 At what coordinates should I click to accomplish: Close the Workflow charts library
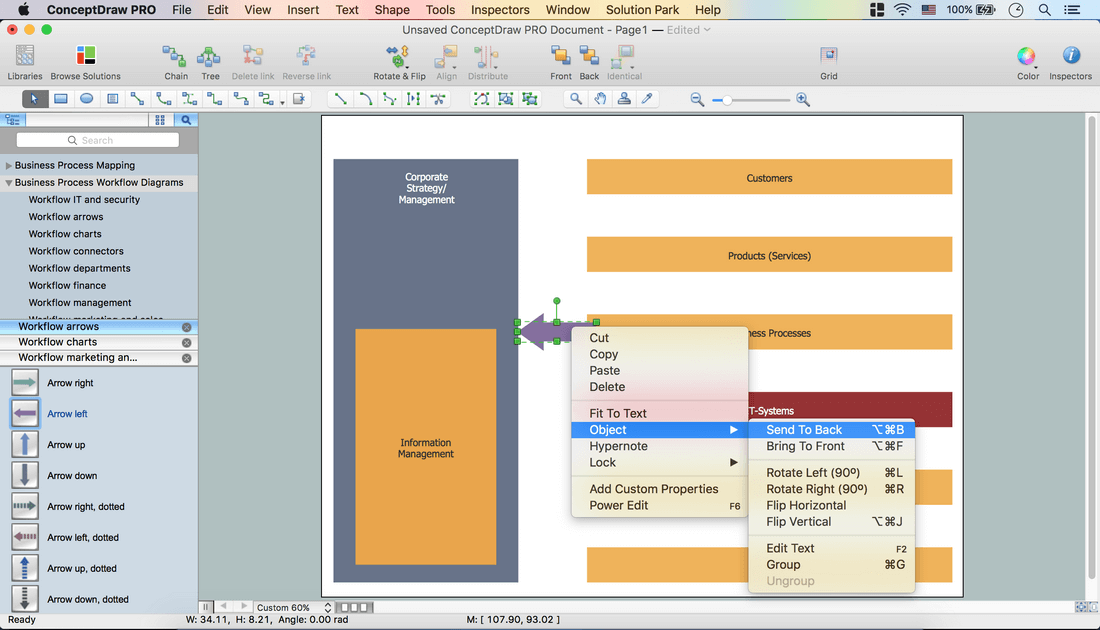(186, 342)
